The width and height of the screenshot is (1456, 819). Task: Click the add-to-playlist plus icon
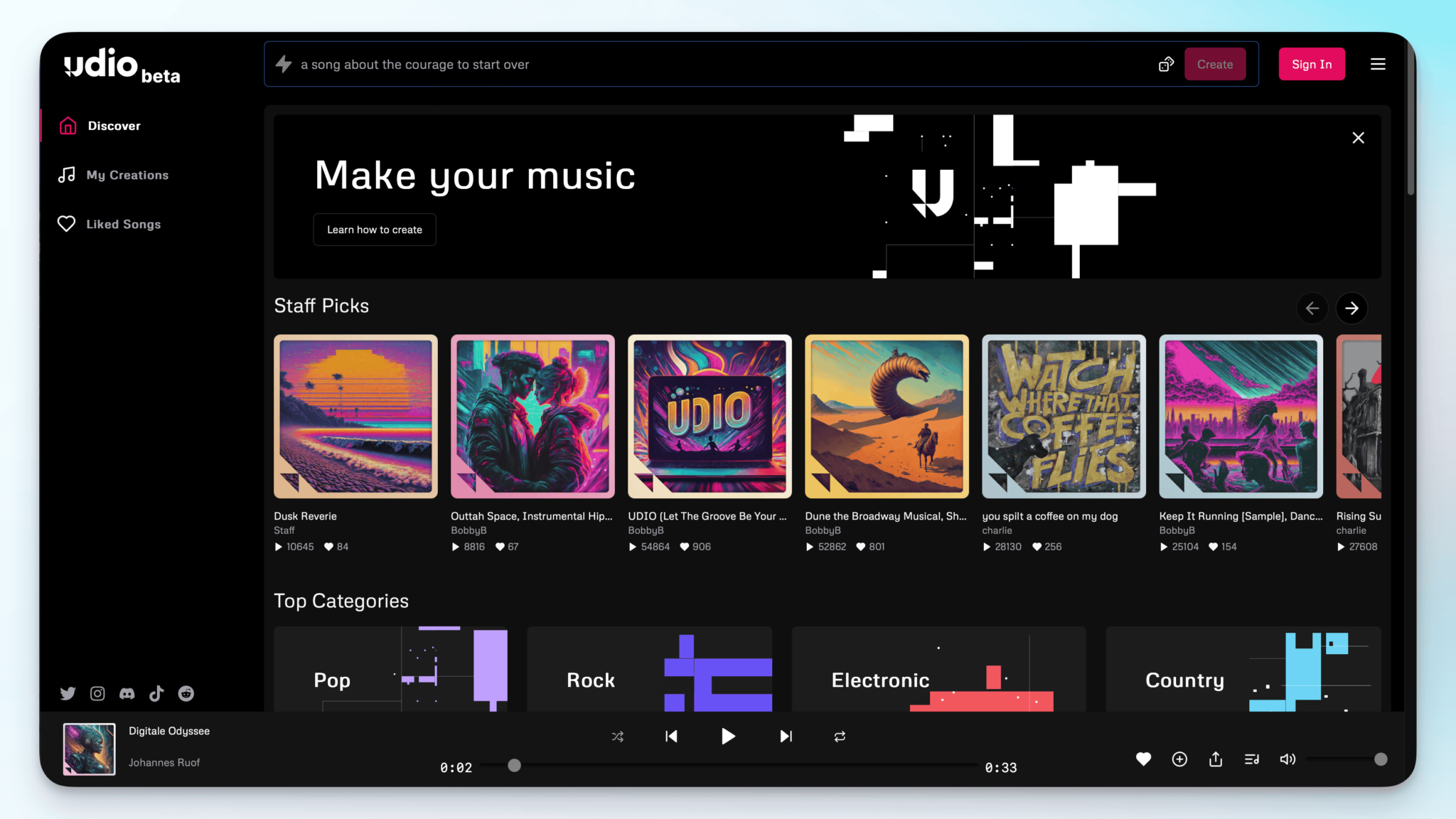[1179, 759]
